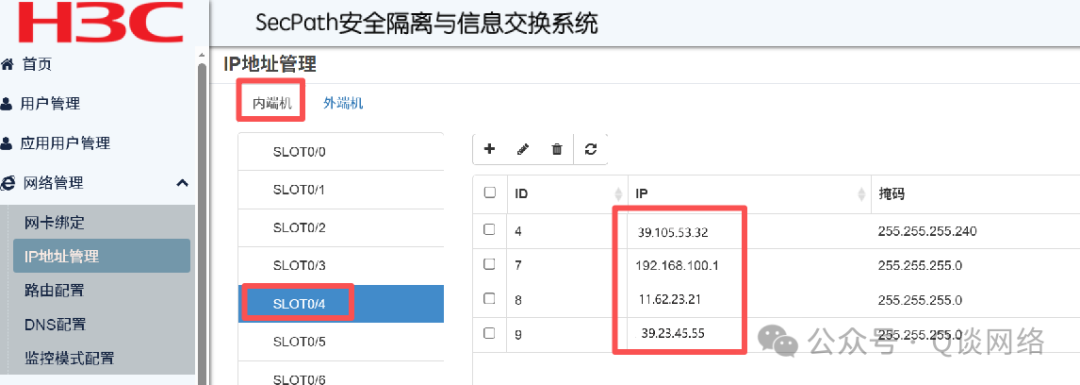This screenshot has height=385, width=1080.
Task: Click the ID column header label
Action: (521, 194)
